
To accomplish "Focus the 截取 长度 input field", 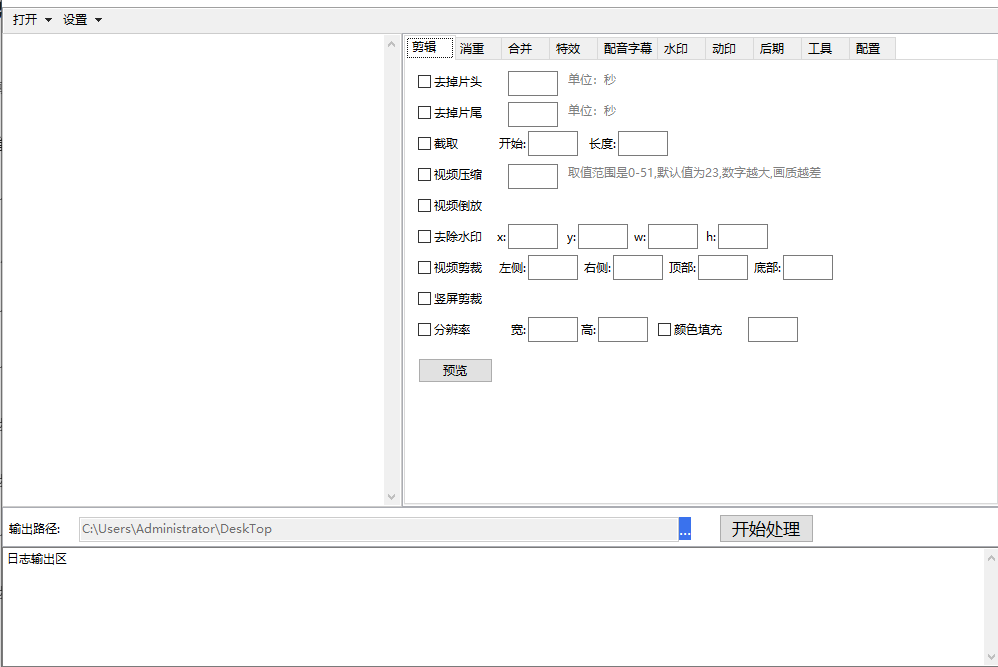I will 643,144.
